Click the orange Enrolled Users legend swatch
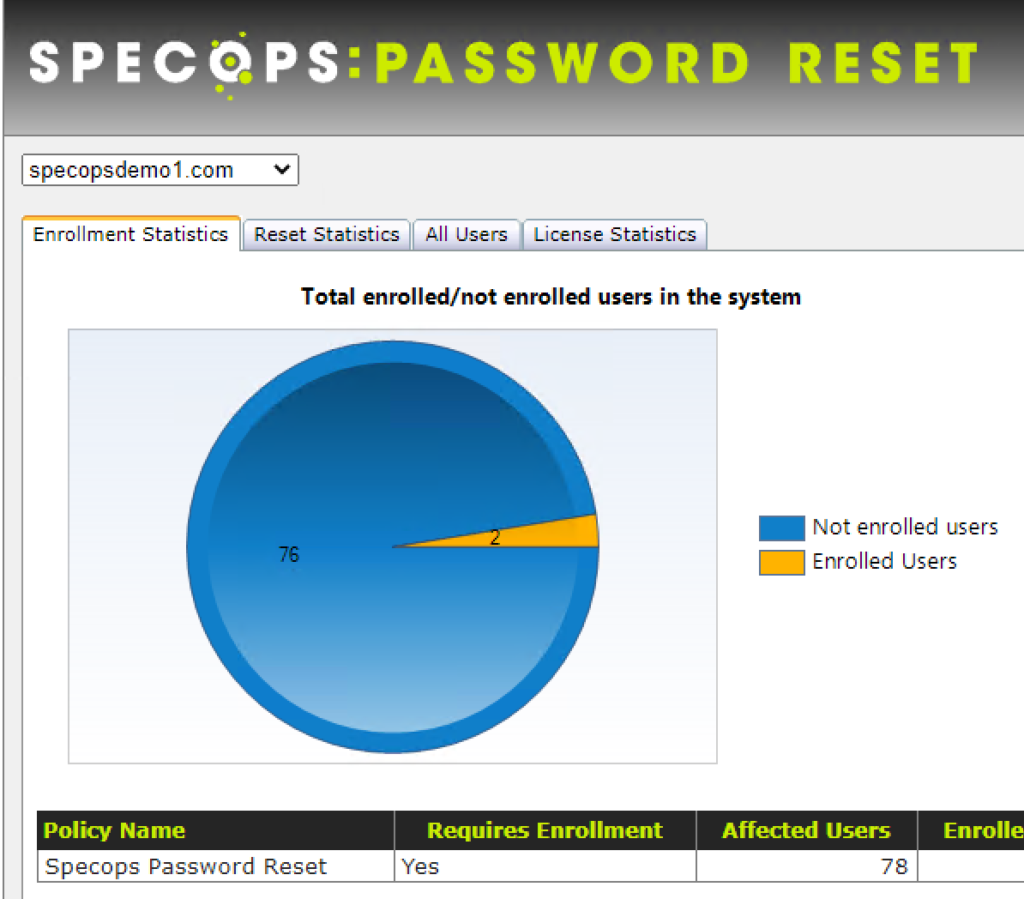This screenshot has width=1024, height=899. [x=781, y=562]
